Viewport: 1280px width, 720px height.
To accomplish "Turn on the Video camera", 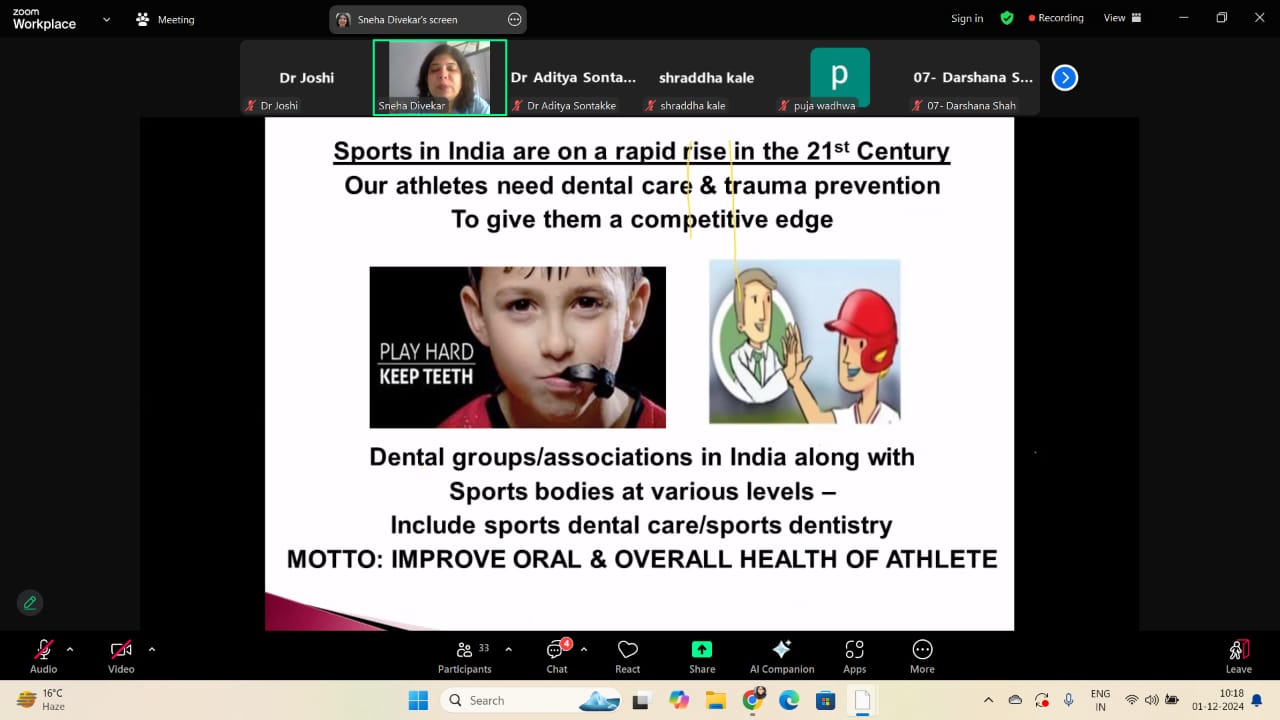I will coord(121,655).
